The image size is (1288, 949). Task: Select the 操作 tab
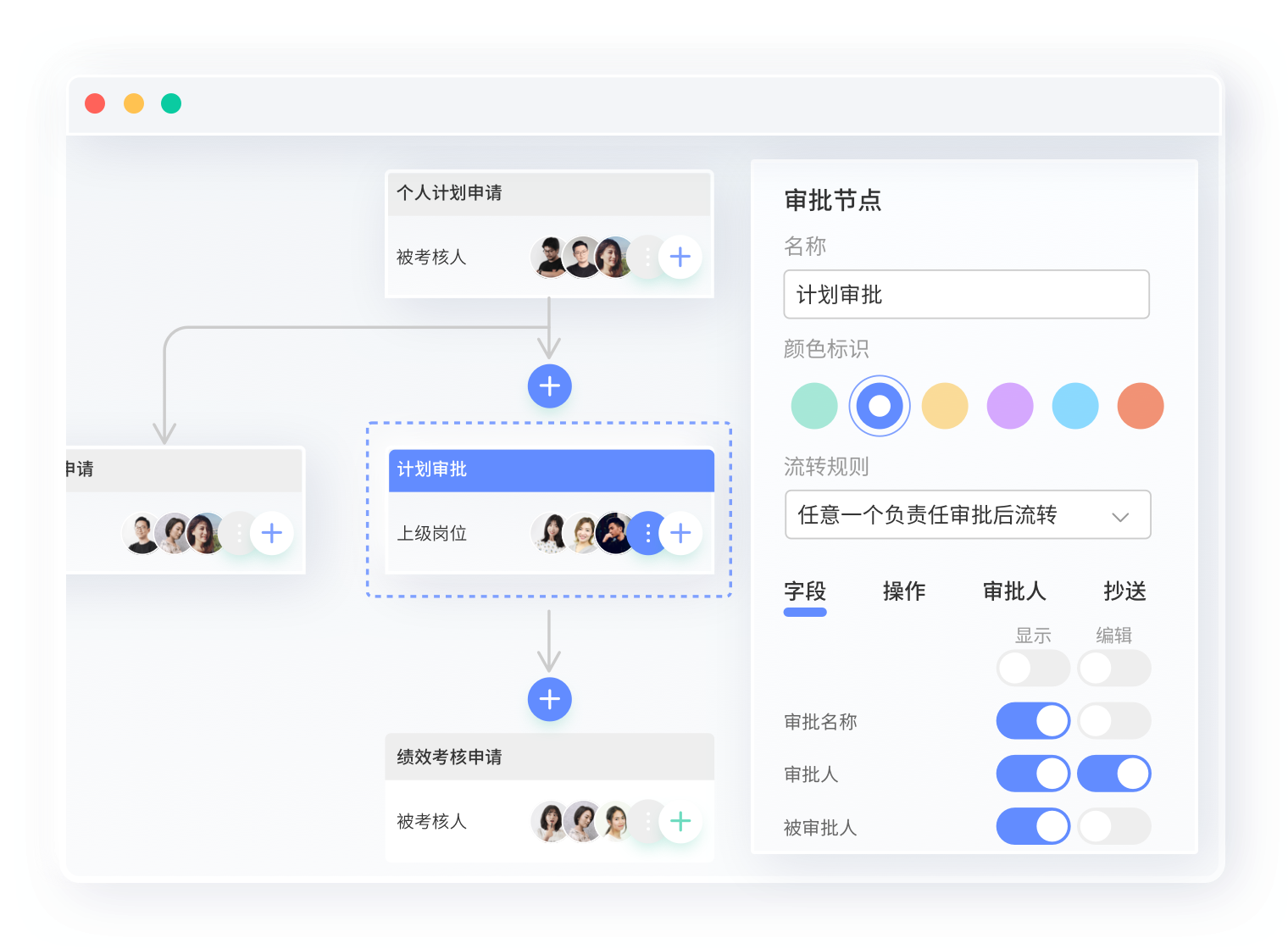(905, 591)
